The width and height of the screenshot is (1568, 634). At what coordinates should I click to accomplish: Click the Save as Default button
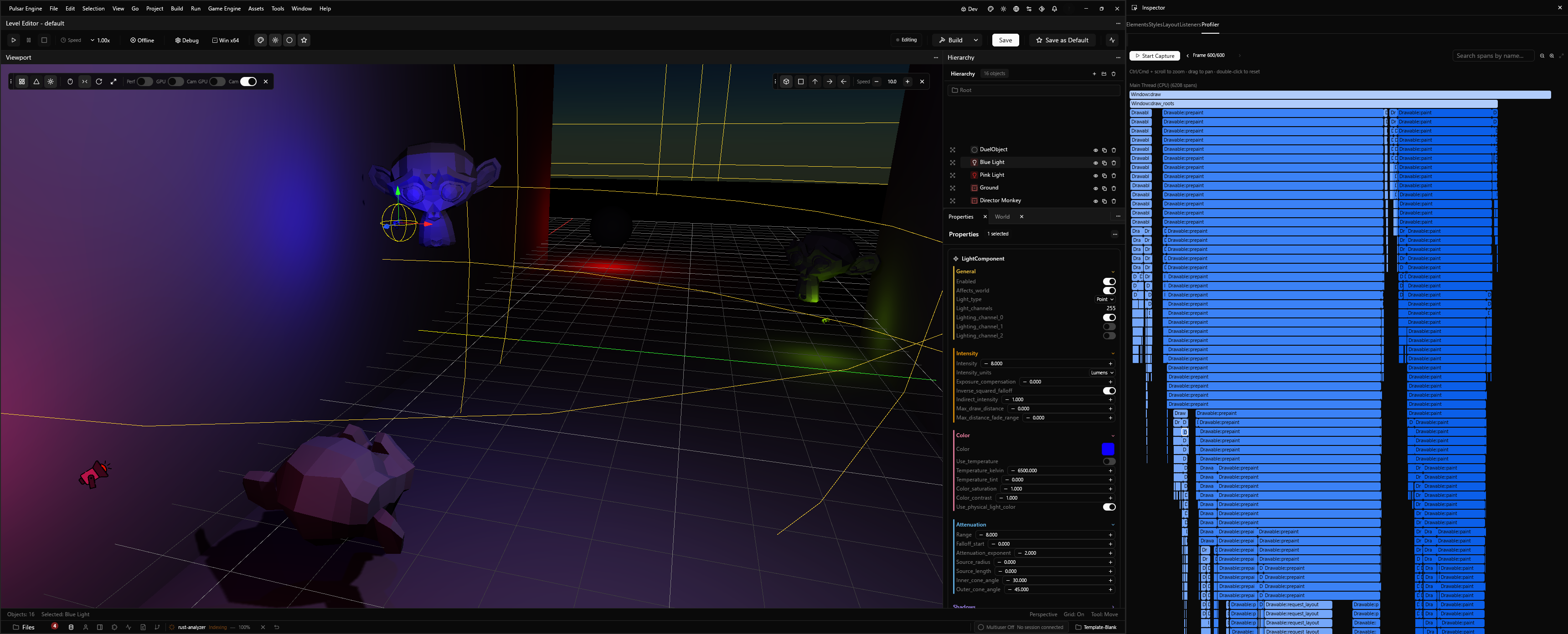click(1062, 40)
